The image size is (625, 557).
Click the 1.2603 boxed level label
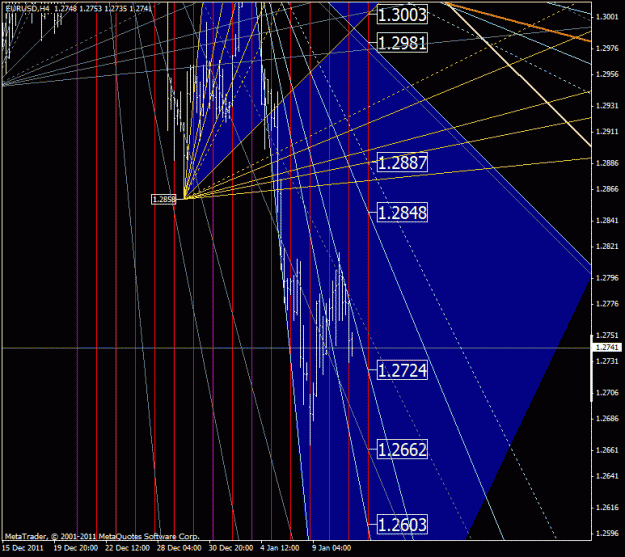[x=402, y=524]
